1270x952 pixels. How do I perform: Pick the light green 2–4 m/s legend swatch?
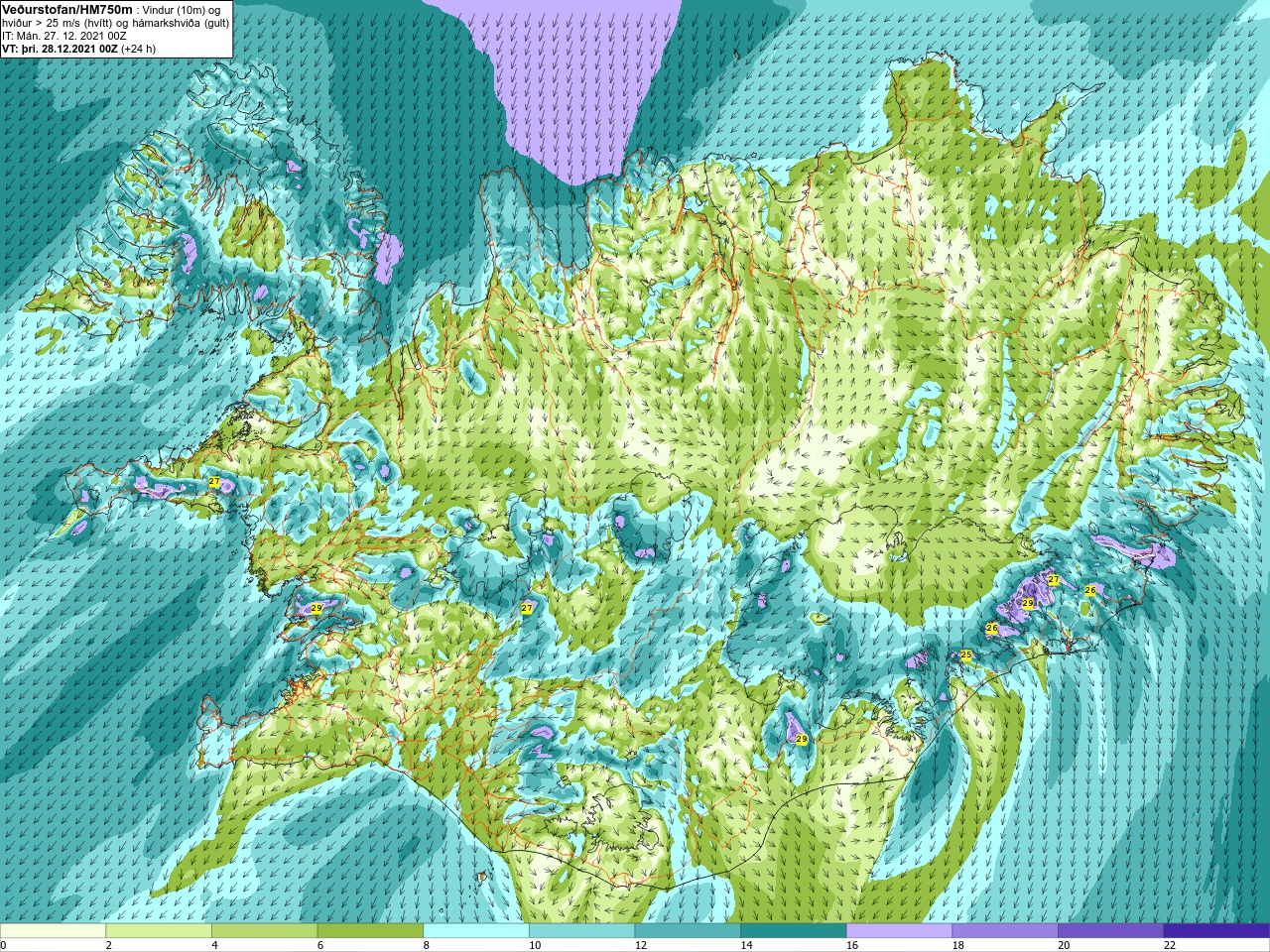coord(159,931)
